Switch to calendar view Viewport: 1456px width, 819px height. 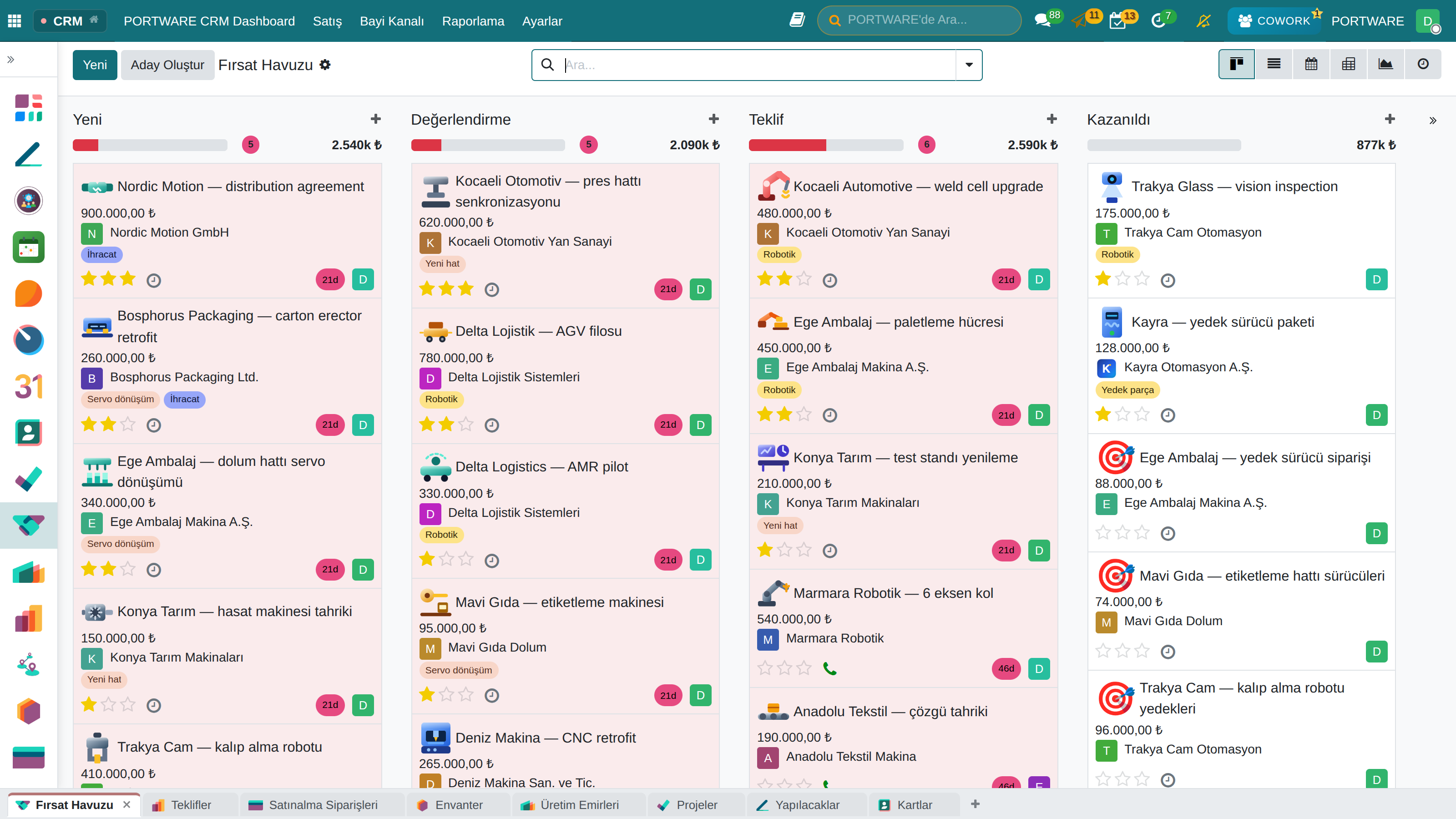[1311, 64]
